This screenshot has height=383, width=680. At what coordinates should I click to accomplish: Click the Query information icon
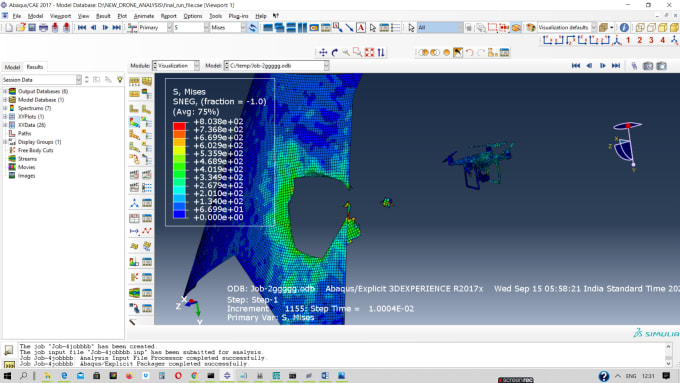pos(624,28)
